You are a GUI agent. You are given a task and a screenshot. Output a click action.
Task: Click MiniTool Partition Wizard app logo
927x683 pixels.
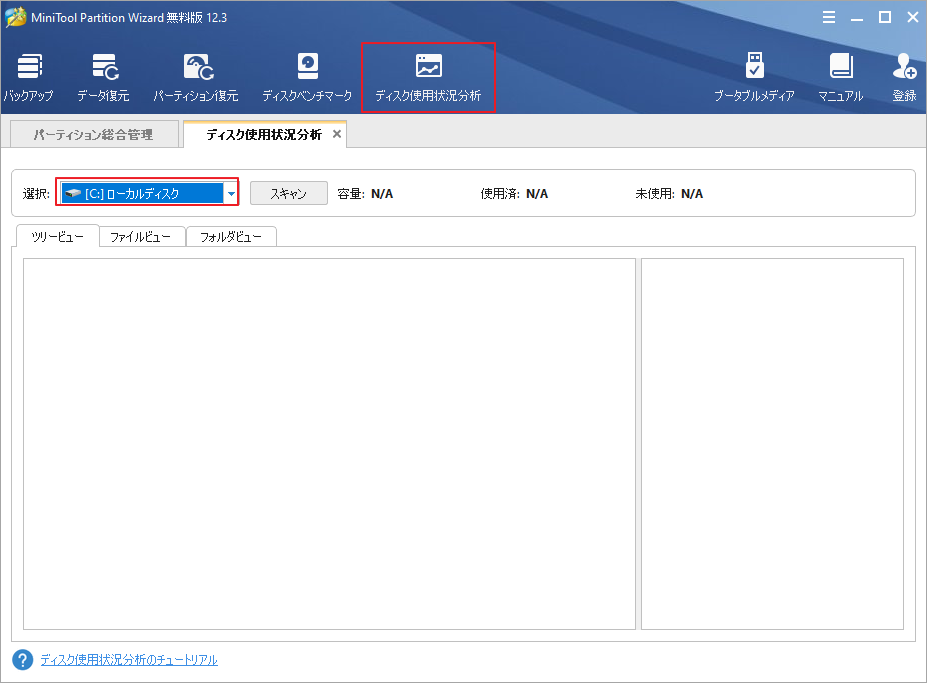15,17
